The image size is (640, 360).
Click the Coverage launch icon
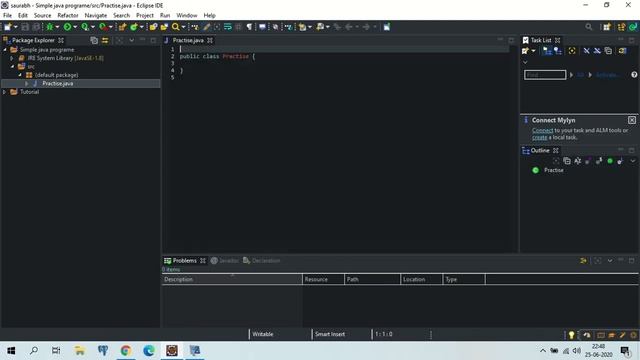click(85, 27)
